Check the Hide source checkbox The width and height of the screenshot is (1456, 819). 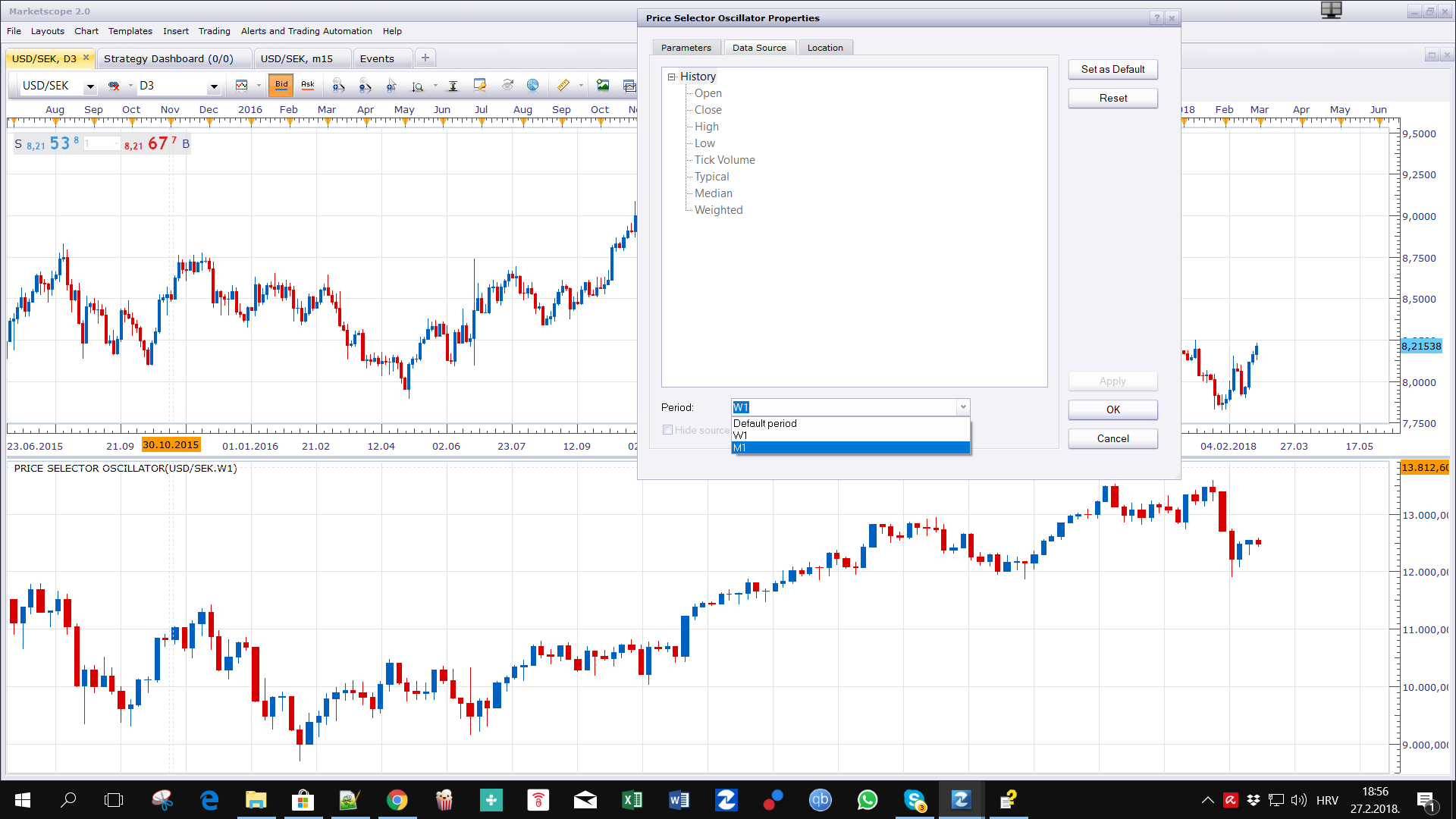(667, 430)
